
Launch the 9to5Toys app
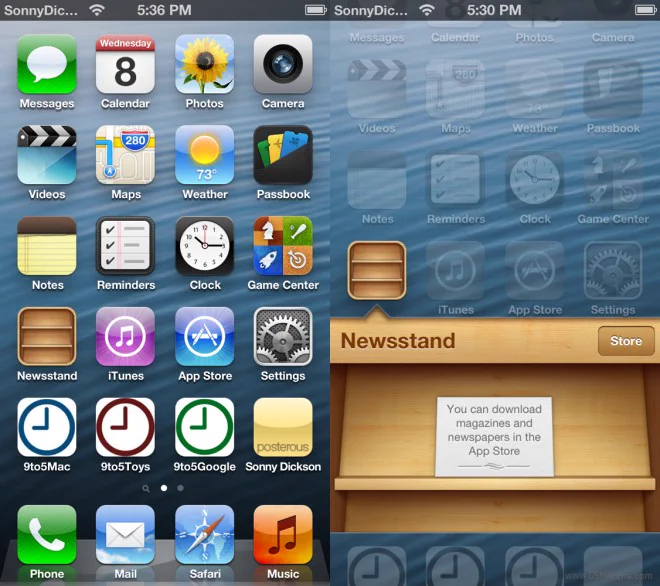pyautogui.click(x=125, y=427)
